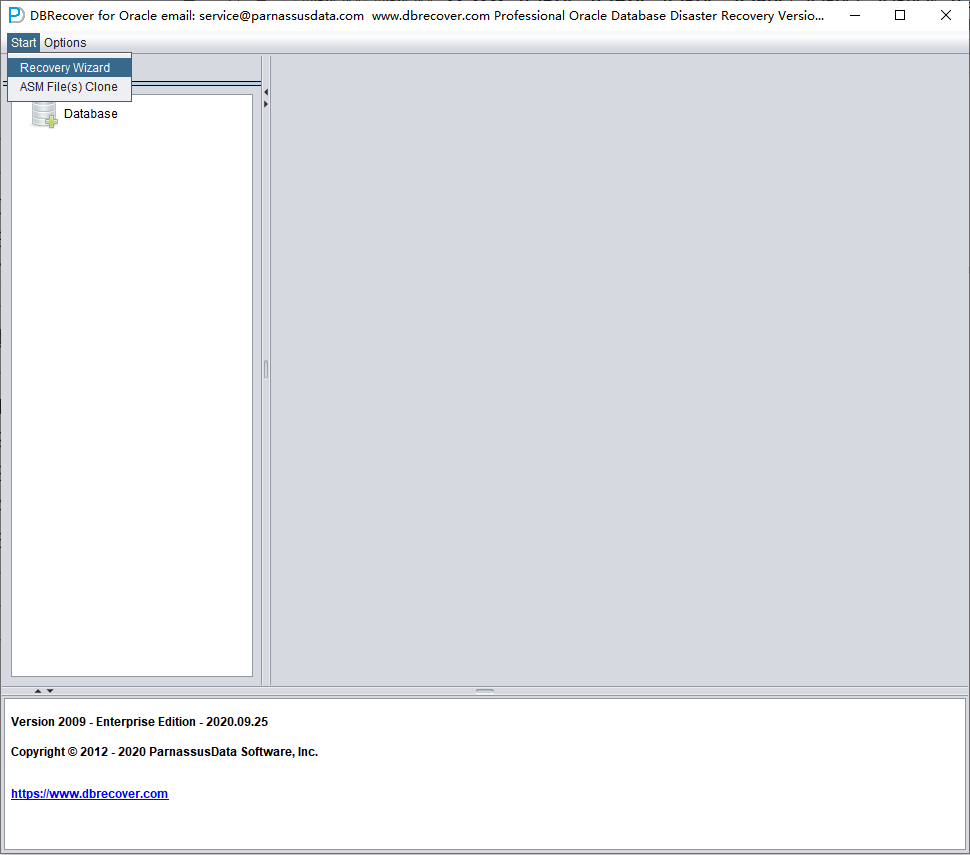Screen dimensions: 970x855
Task: Click the Database icon with green plus
Action: click(x=45, y=114)
